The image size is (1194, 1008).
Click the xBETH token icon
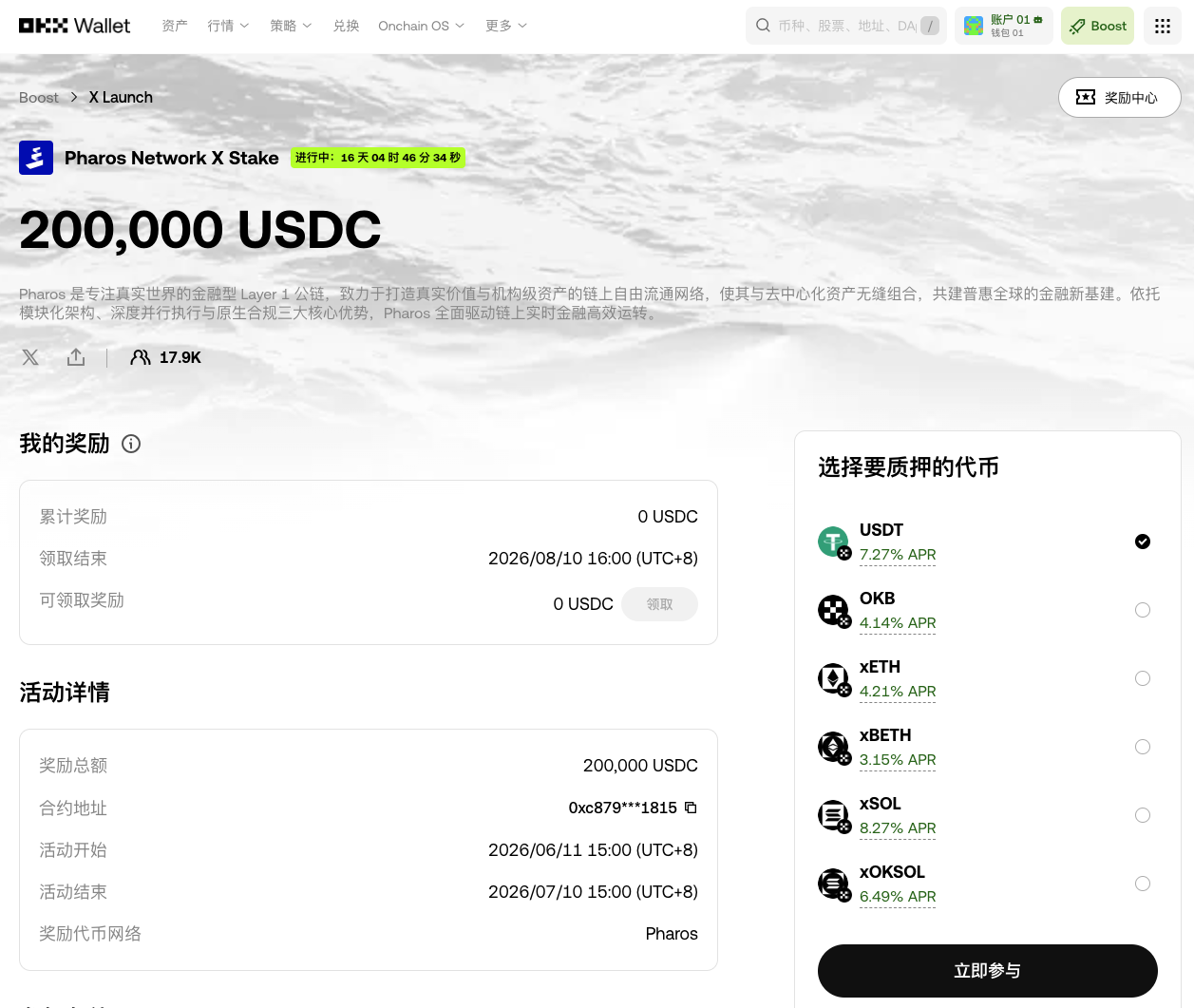click(834, 748)
